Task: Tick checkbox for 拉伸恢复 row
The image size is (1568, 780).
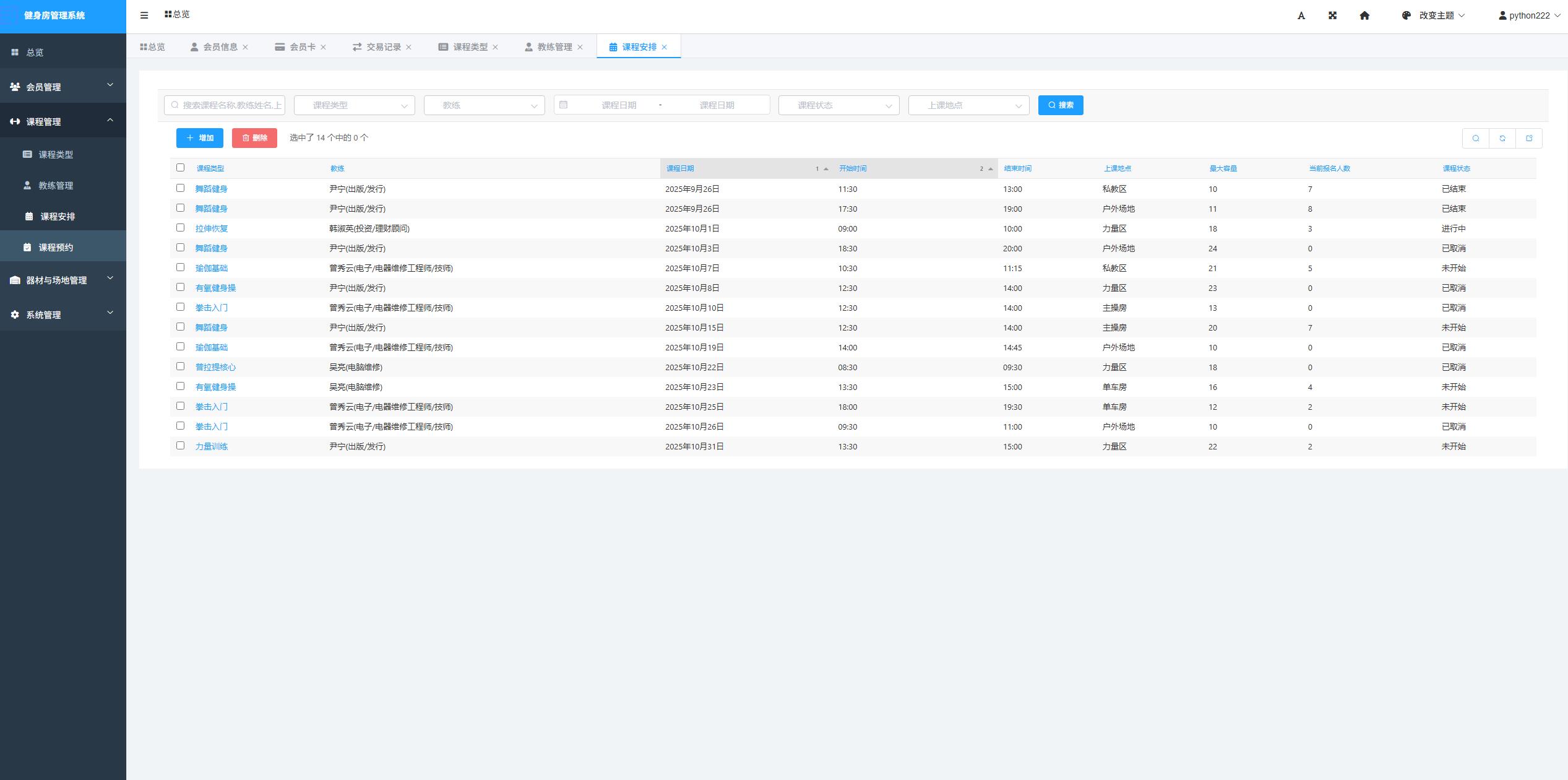Action: (180, 228)
